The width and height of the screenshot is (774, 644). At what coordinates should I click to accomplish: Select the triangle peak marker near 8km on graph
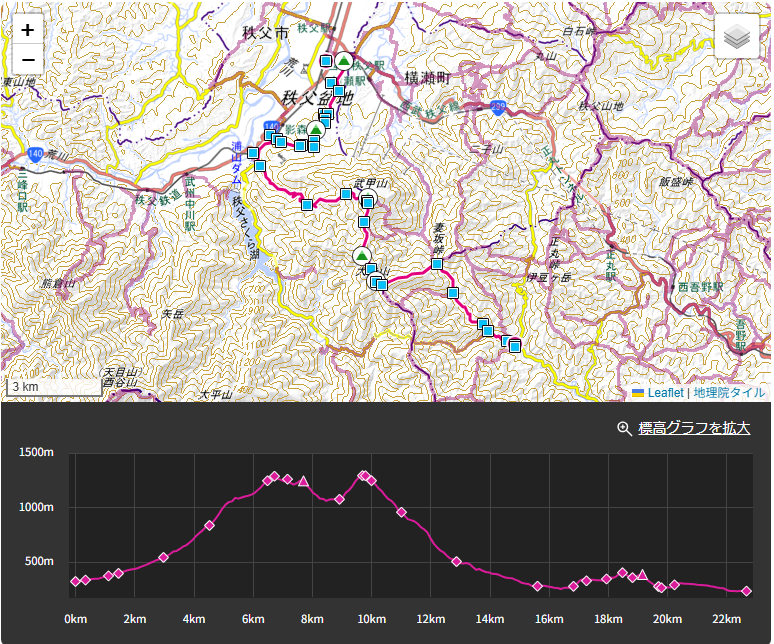pyautogui.click(x=303, y=481)
